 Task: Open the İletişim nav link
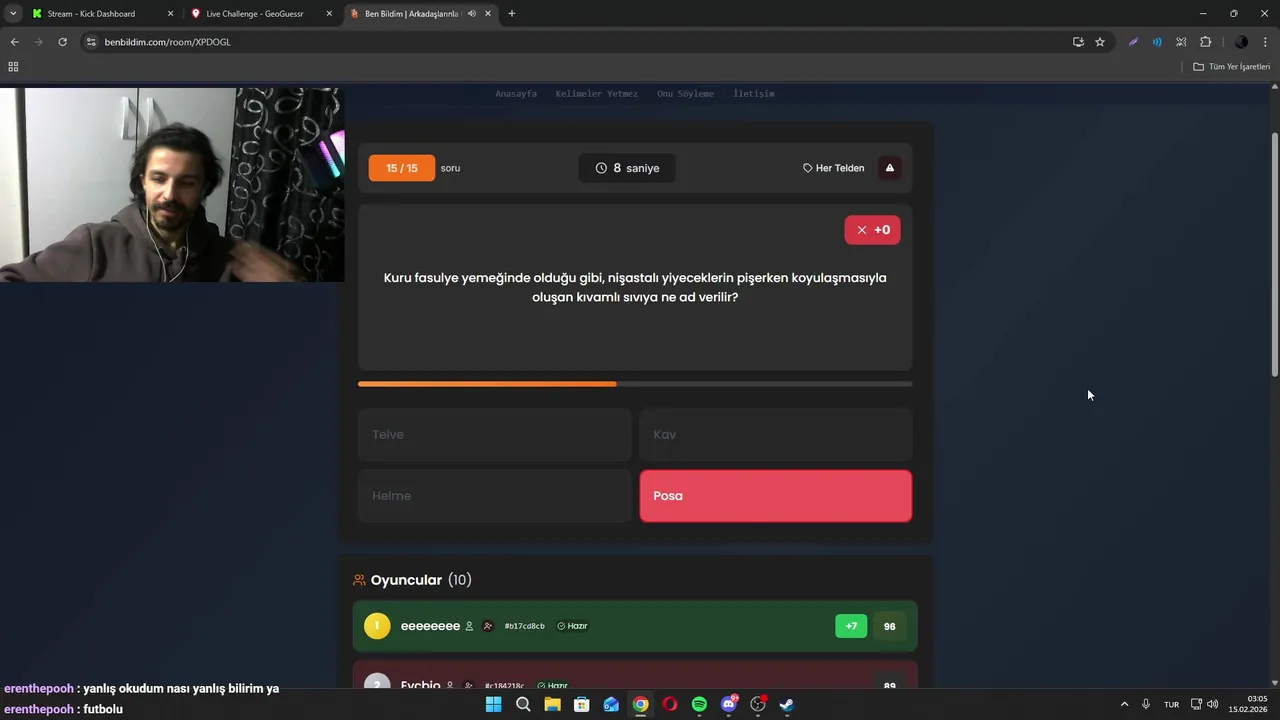(754, 94)
